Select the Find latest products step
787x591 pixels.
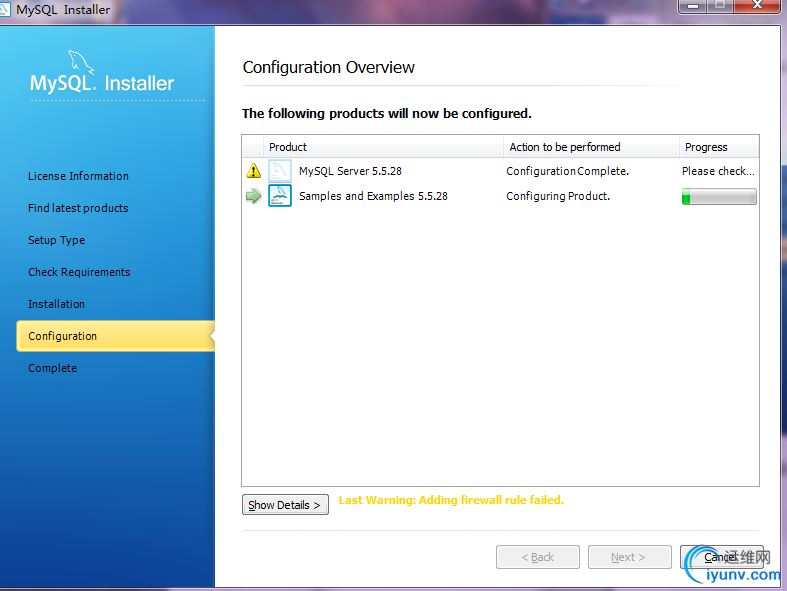pyautogui.click(x=78, y=208)
